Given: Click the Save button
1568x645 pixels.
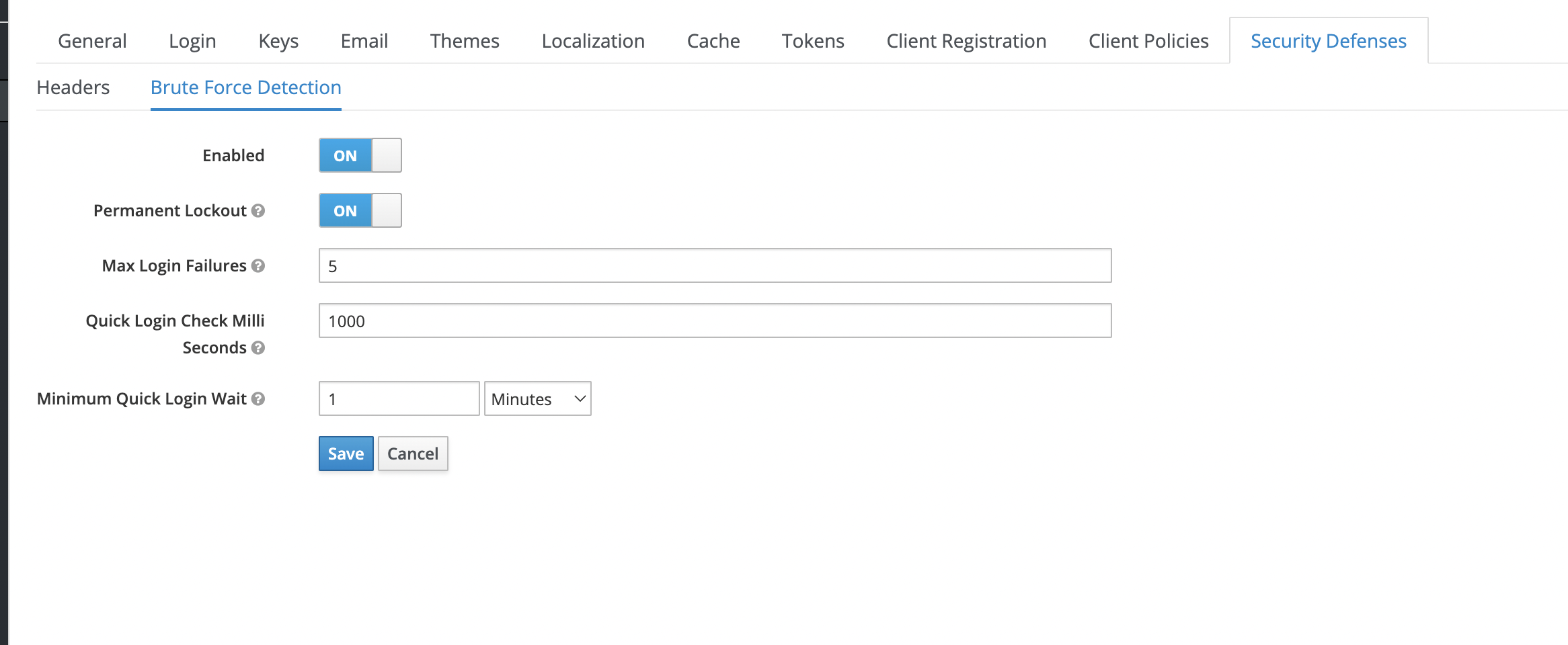Looking at the screenshot, I should pos(346,453).
